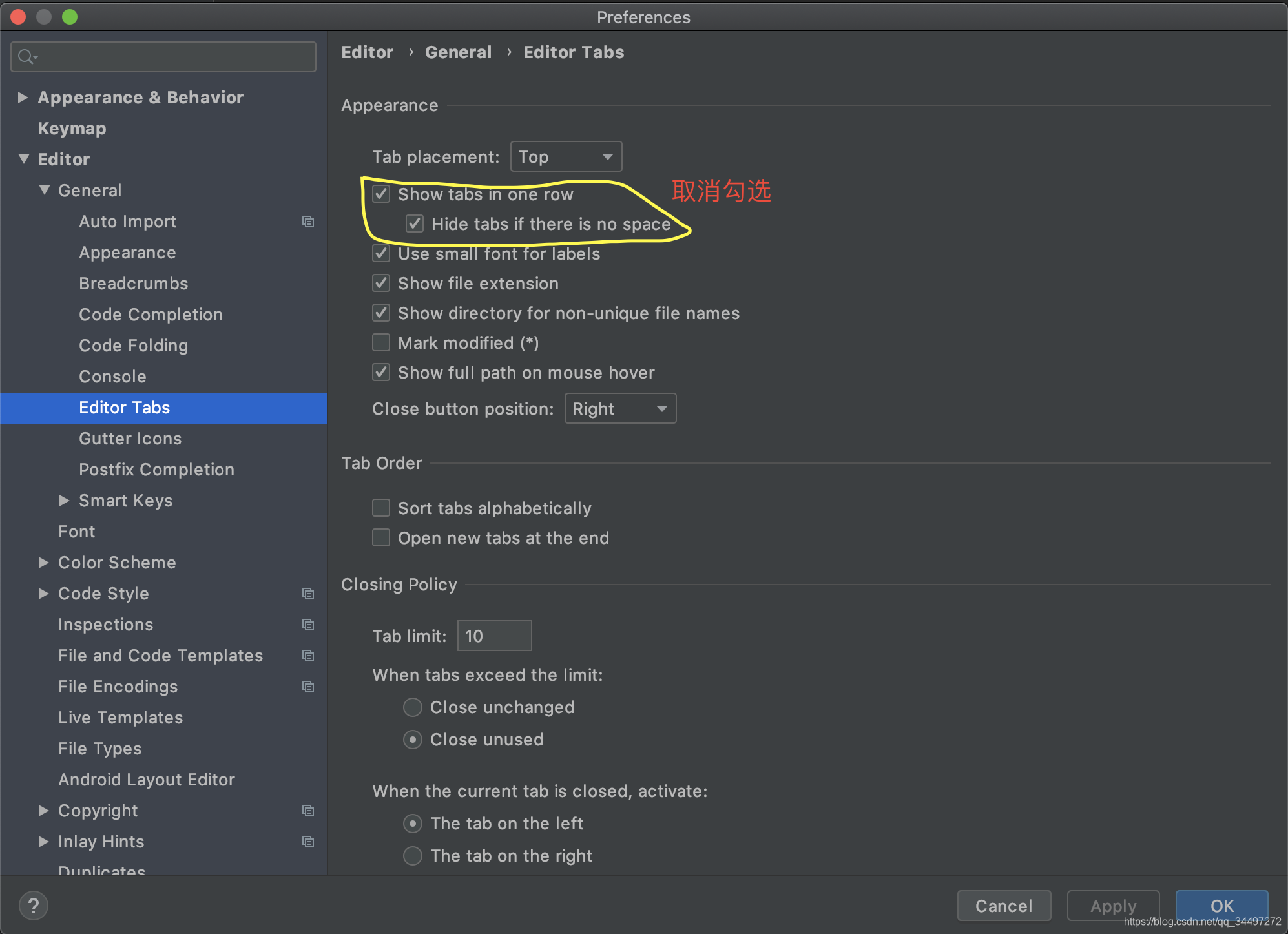Click the search magnifier icon
Image resolution: width=1288 pixels, height=934 pixels.
pos(26,57)
